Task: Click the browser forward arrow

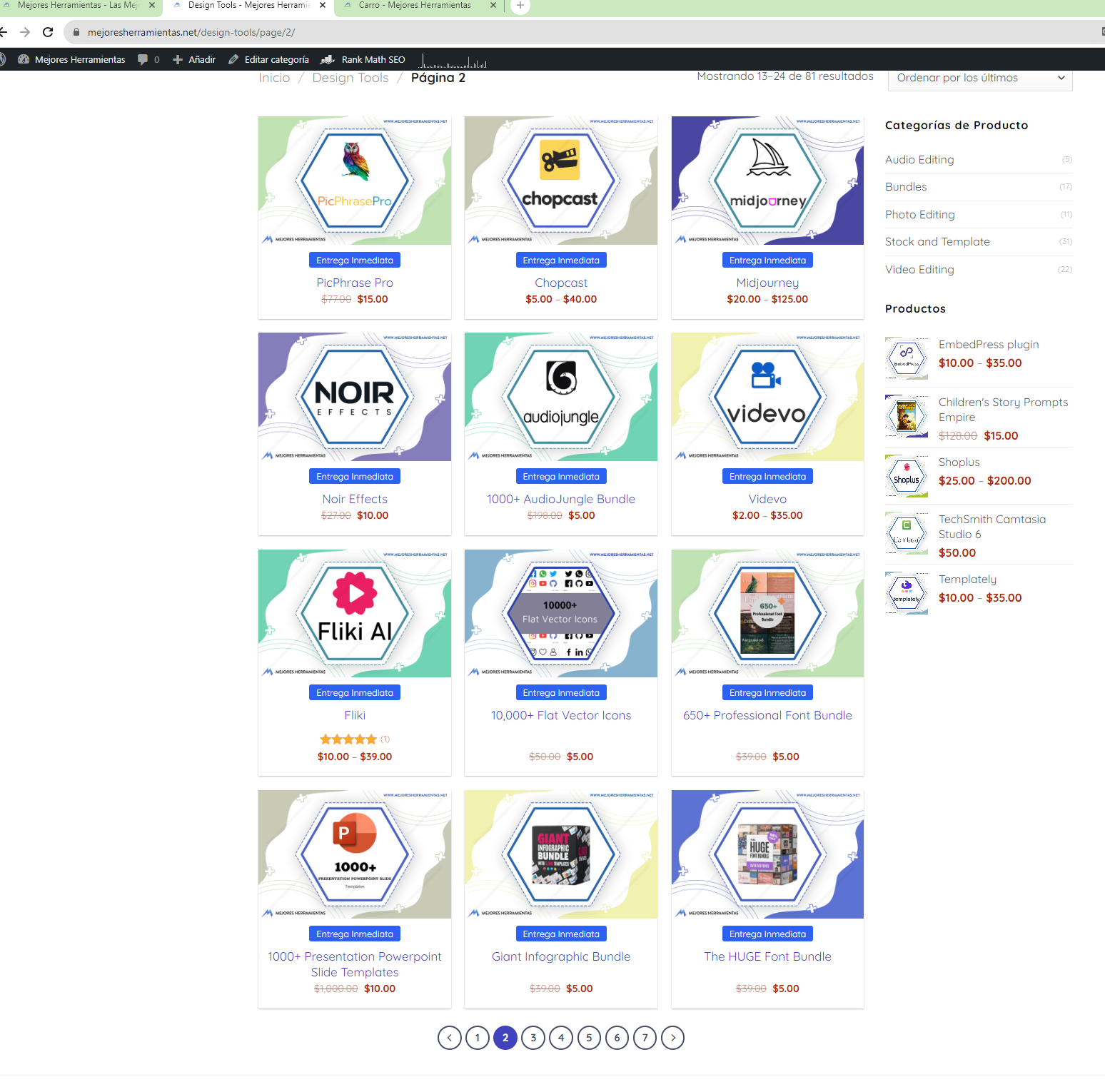Action: pyautogui.click(x=25, y=32)
